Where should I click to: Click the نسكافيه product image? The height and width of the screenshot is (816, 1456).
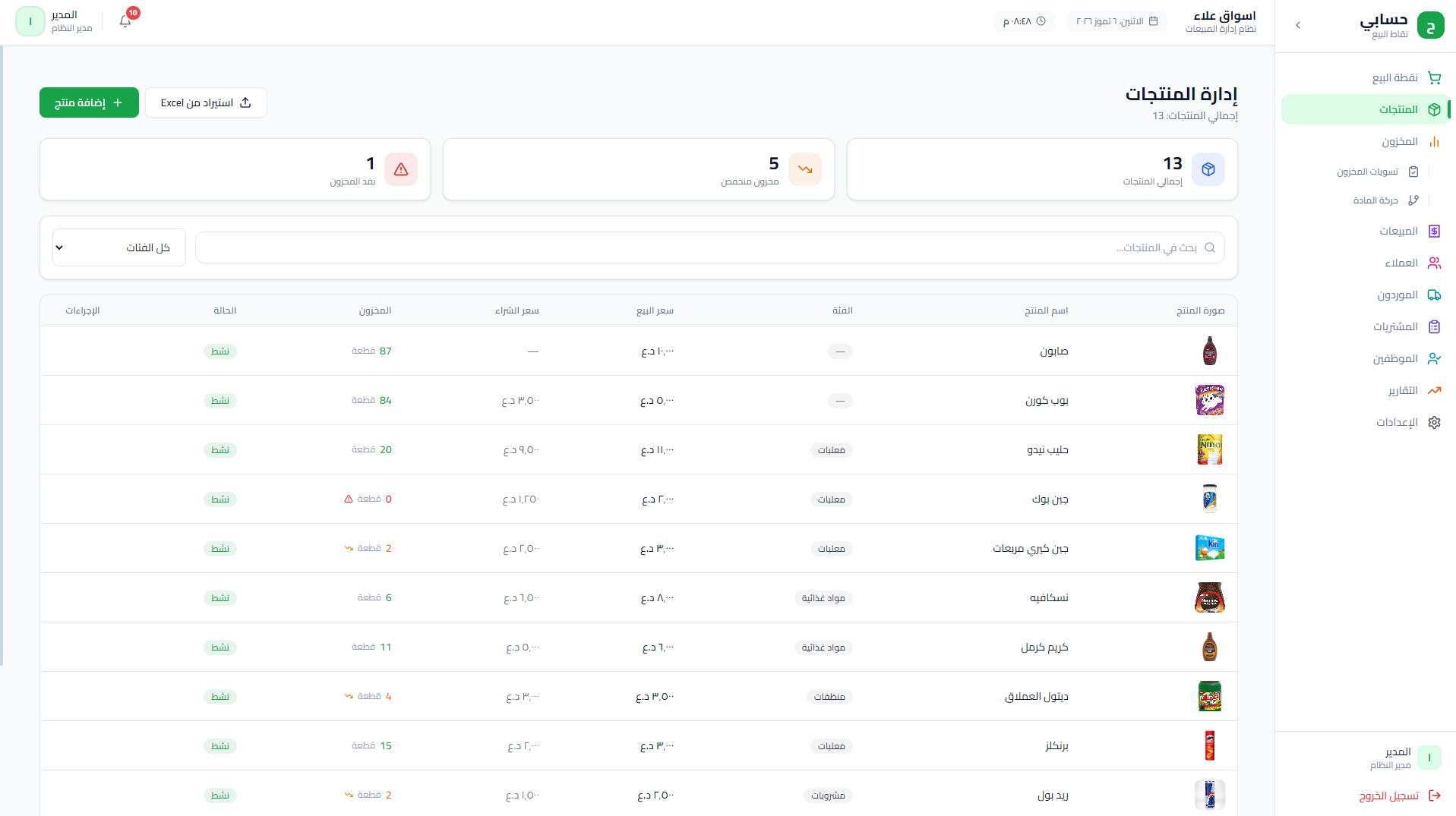tap(1210, 597)
